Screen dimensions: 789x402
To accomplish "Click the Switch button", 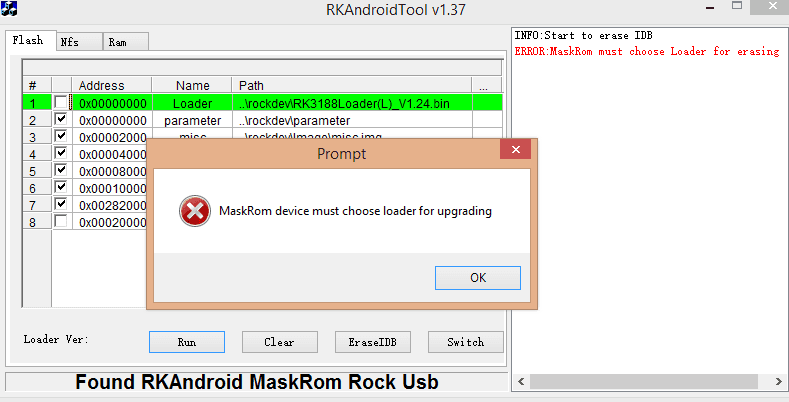I will (x=465, y=342).
